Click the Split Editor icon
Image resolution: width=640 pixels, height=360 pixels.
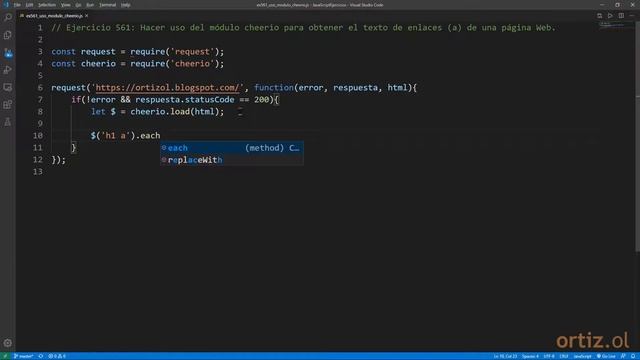pyautogui.click(x=621, y=16)
